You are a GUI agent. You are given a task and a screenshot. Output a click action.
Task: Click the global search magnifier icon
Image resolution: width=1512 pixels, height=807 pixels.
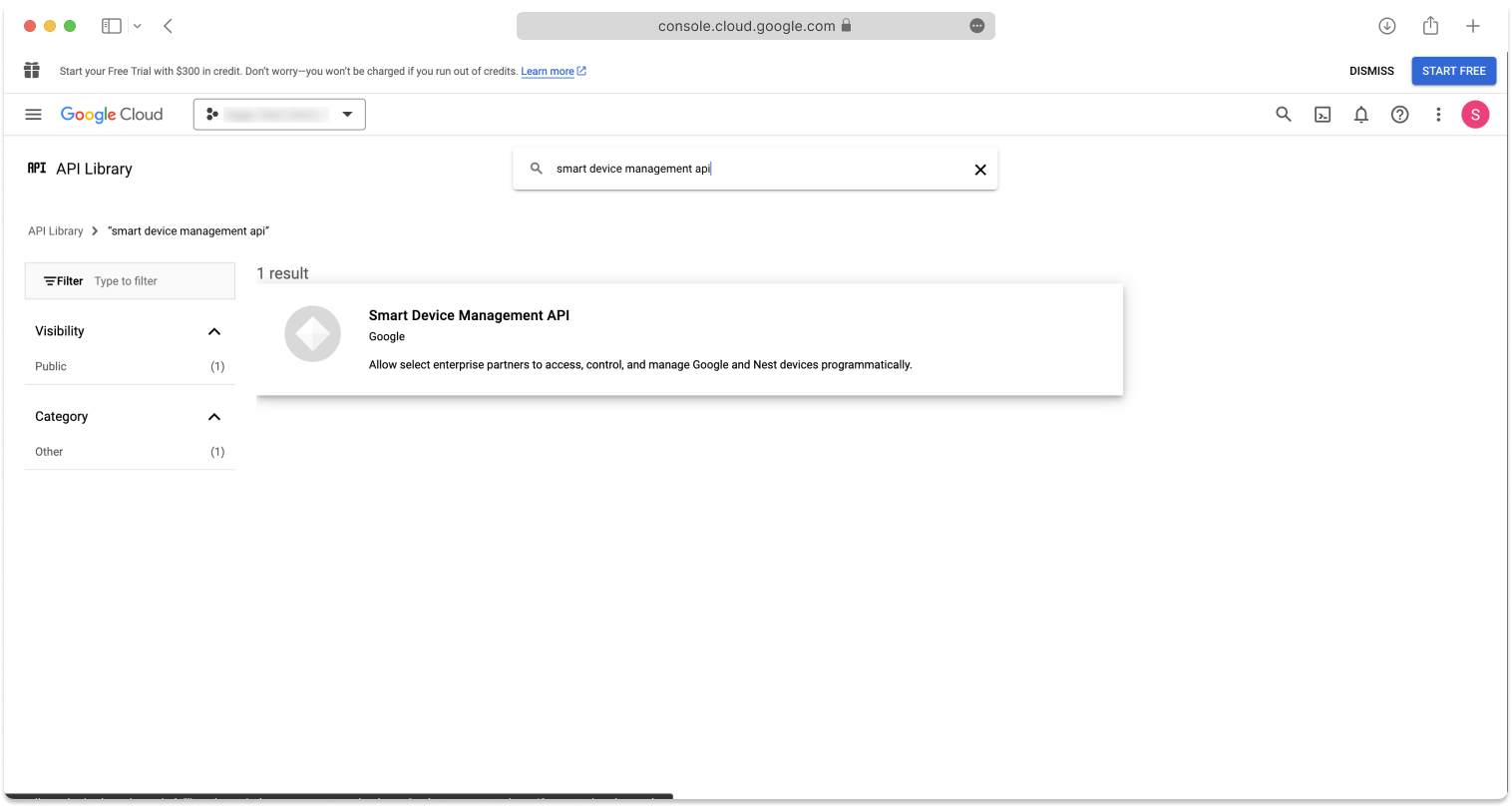(1283, 114)
